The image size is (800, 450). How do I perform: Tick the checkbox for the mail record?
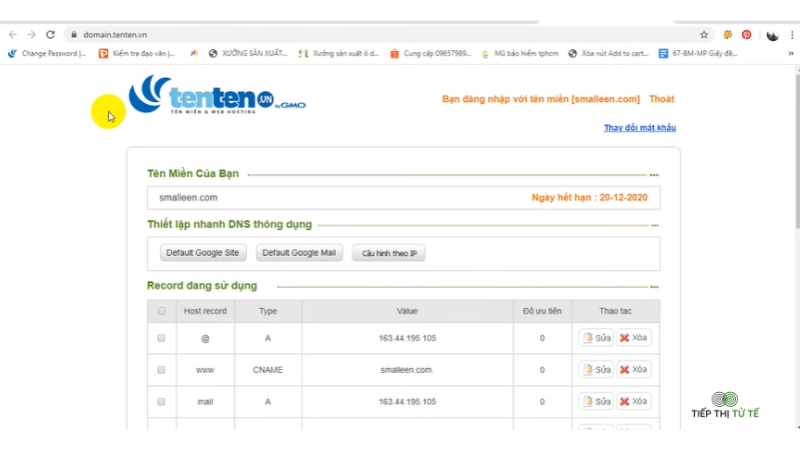pyautogui.click(x=161, y=402)
